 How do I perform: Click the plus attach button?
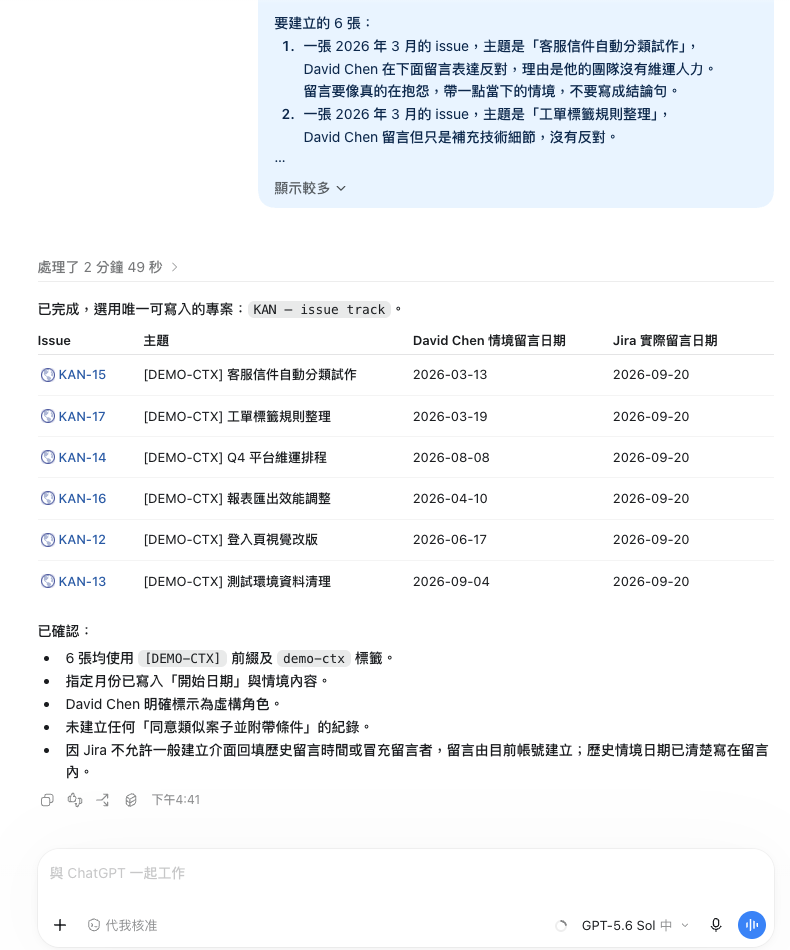pyautogui.click(x=60, y=925)
